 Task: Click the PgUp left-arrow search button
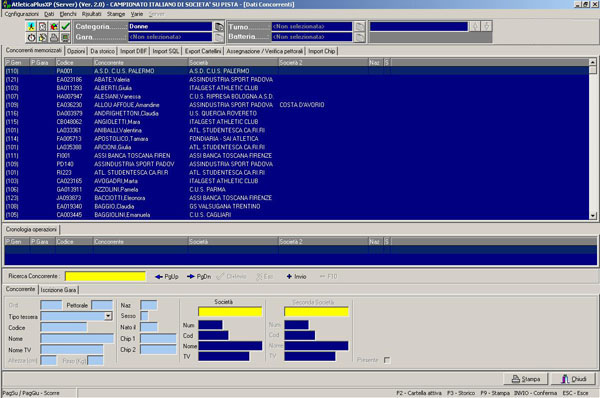pyautogui.click(x=166, y=276)
